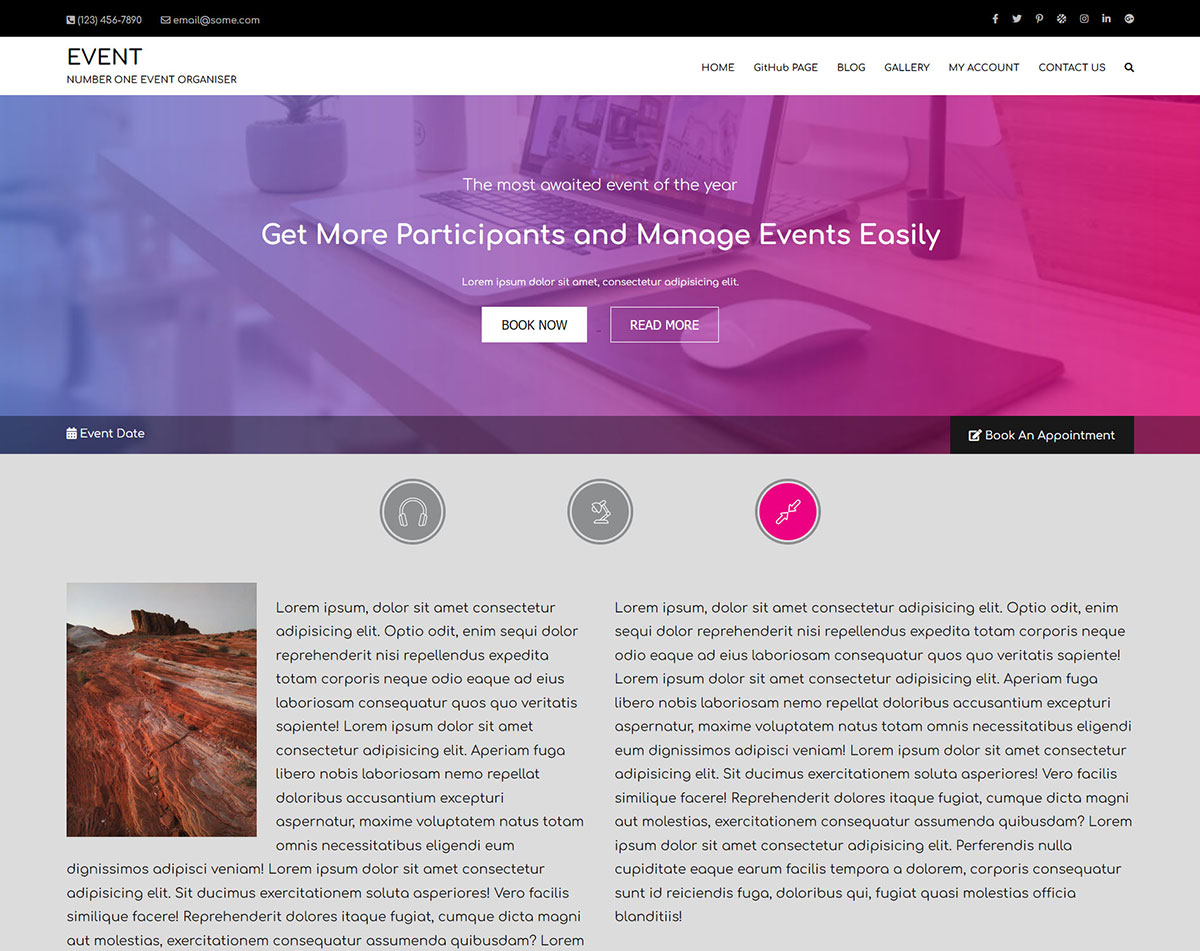Click the edit icon on Book An Appointment

pos(975,435)
